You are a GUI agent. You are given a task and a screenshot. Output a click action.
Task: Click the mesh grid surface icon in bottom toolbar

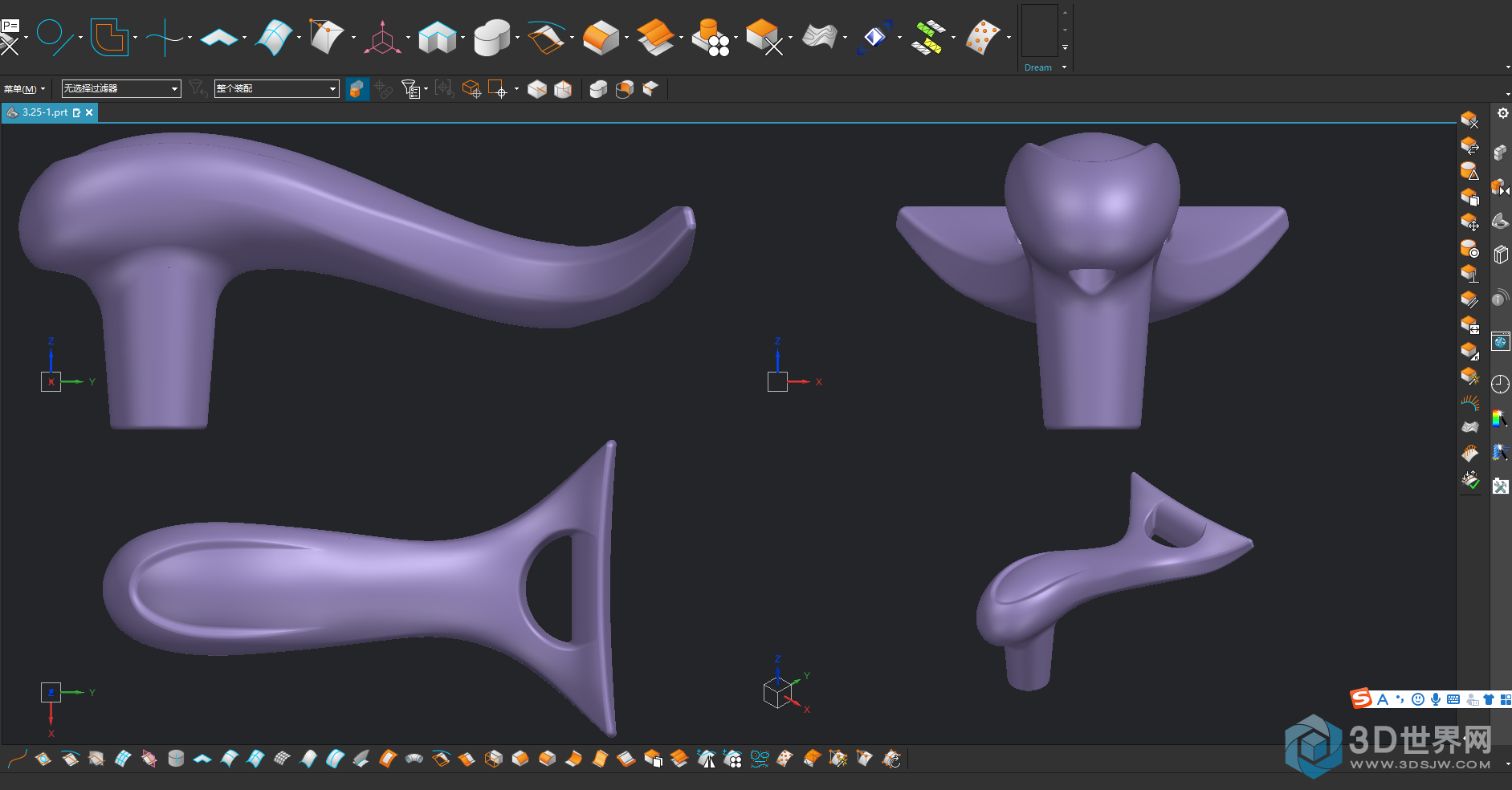point(282,759)
